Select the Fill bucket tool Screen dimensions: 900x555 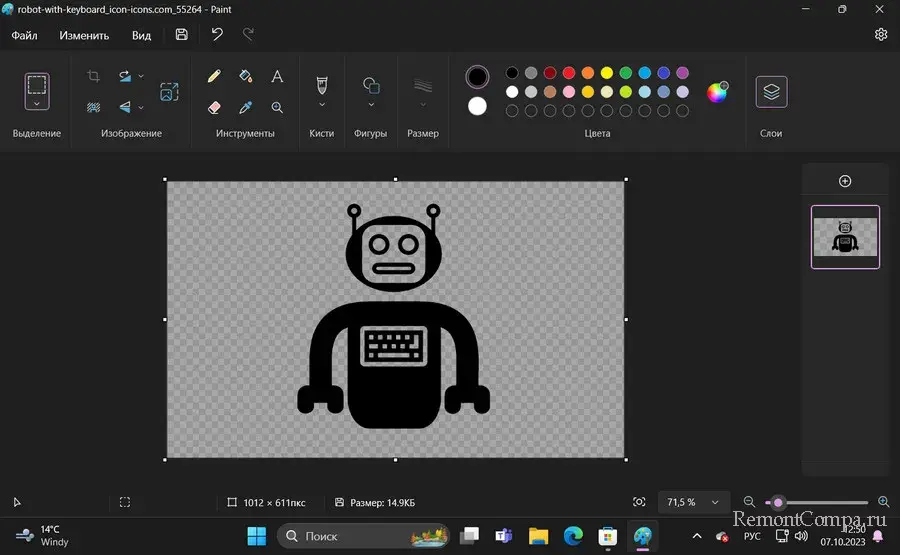pos(245,76)
